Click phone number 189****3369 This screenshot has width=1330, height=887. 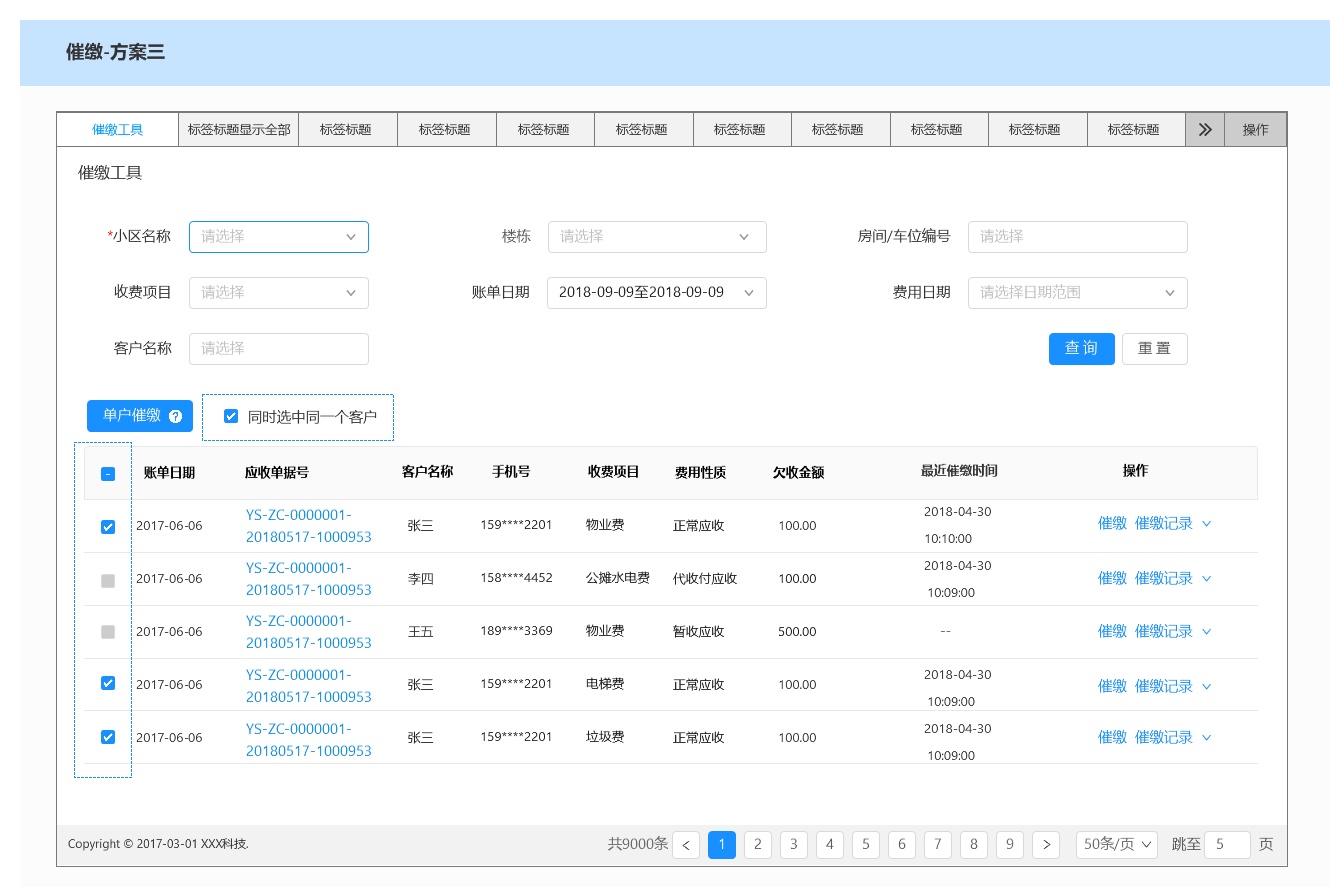click(x=516, y=631)
